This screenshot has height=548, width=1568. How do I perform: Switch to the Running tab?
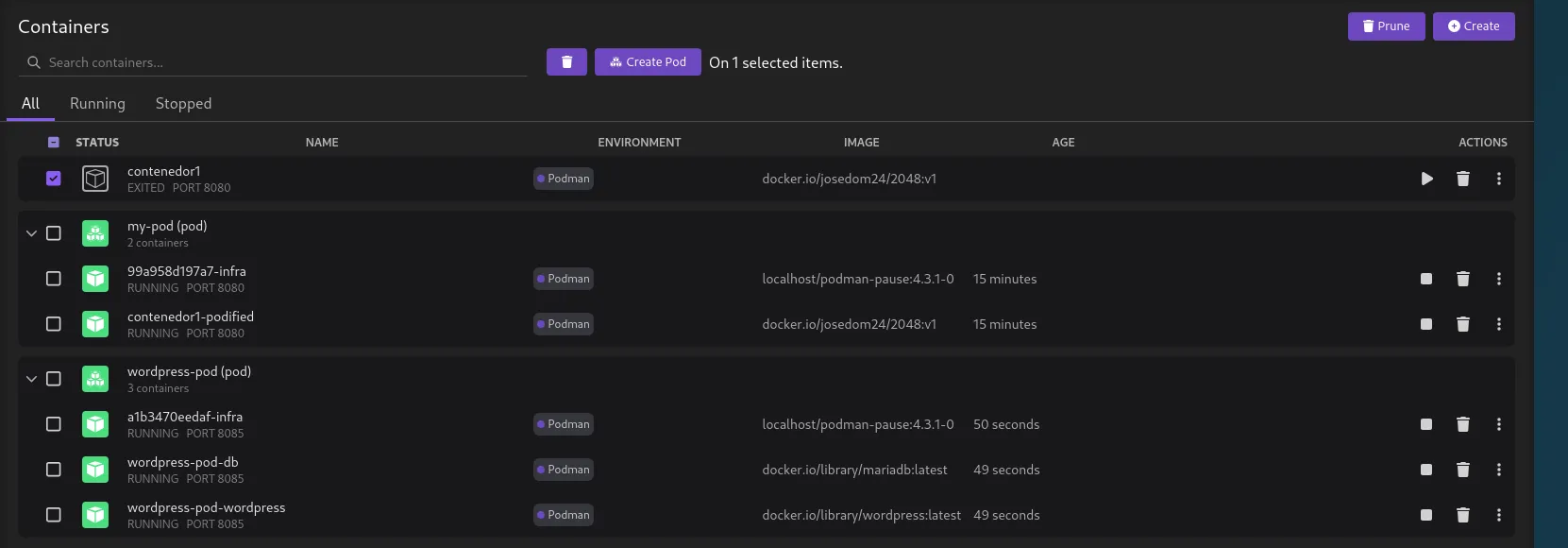[97, 104]
